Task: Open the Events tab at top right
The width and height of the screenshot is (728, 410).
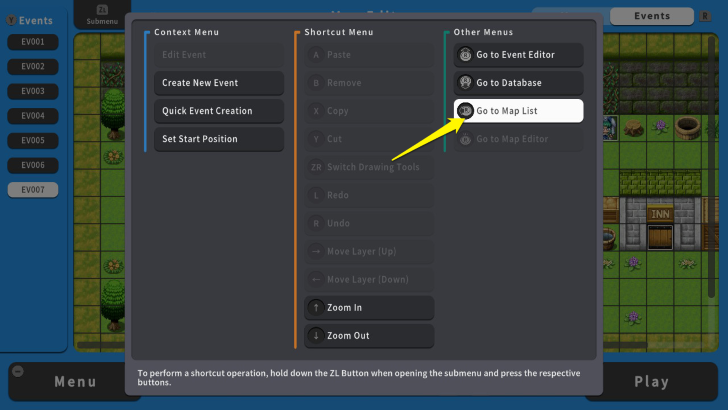Action: coord(652,16)
